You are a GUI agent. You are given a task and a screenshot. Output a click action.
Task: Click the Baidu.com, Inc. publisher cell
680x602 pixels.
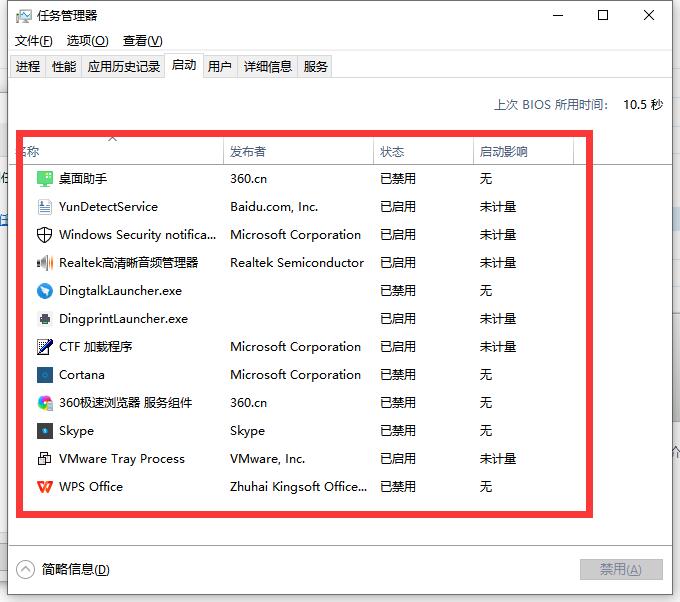coord(274,207)
